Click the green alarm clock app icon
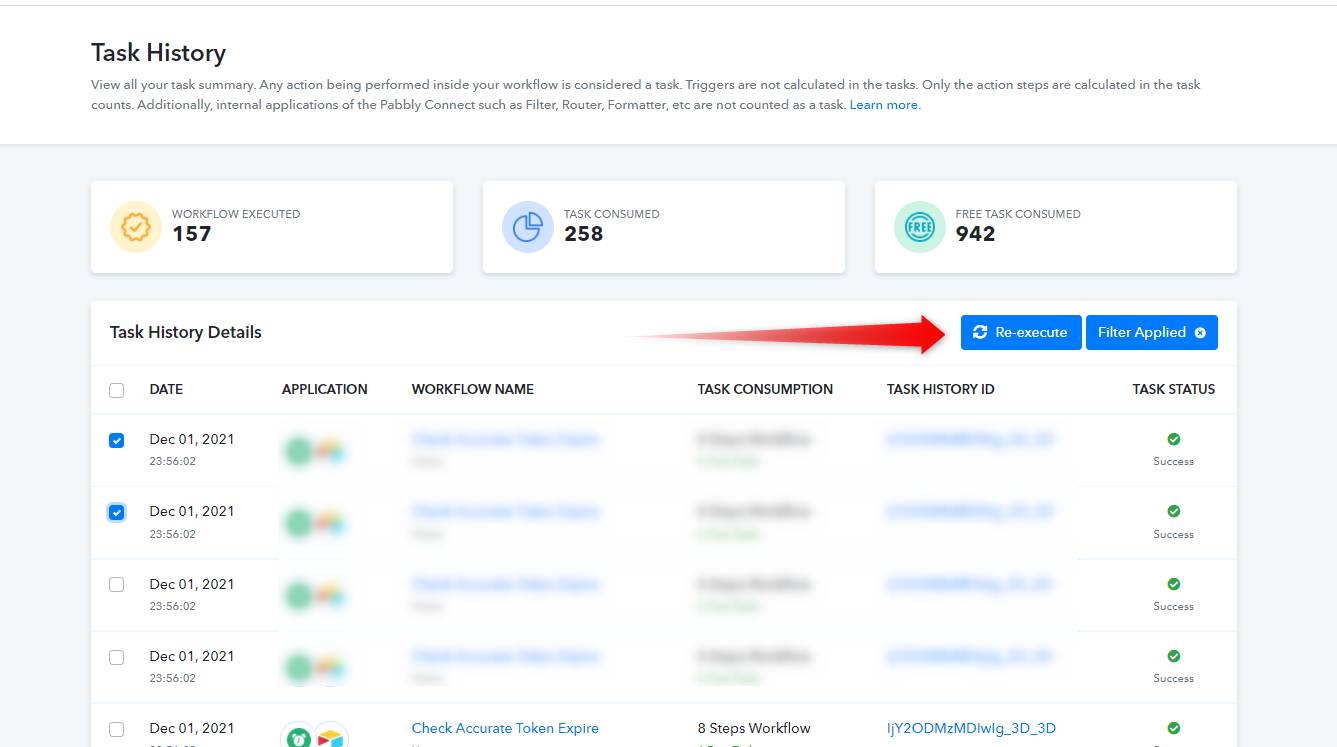Image resolution: width=1337 pixels, height=747 pixels. click(x=299, y=738)
